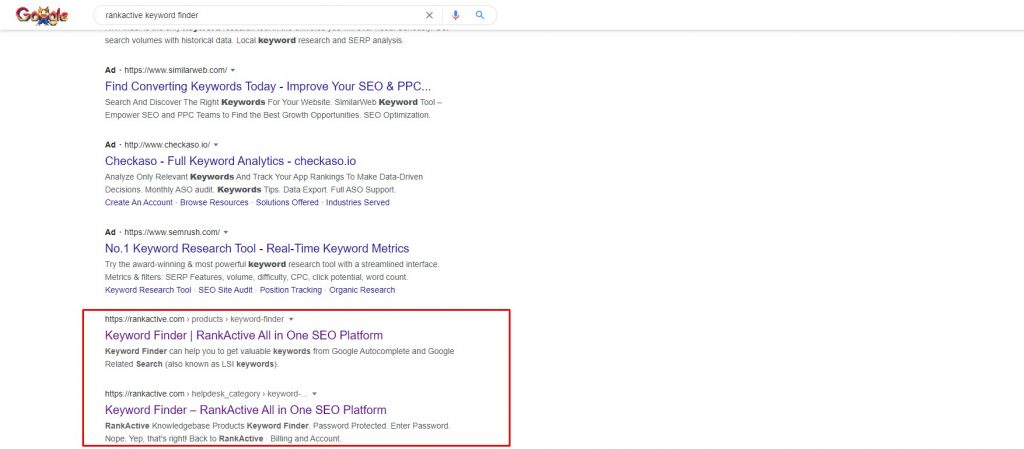
Task: Open No.1 Keyword Research Tool ad
Action: pos(257,249)
